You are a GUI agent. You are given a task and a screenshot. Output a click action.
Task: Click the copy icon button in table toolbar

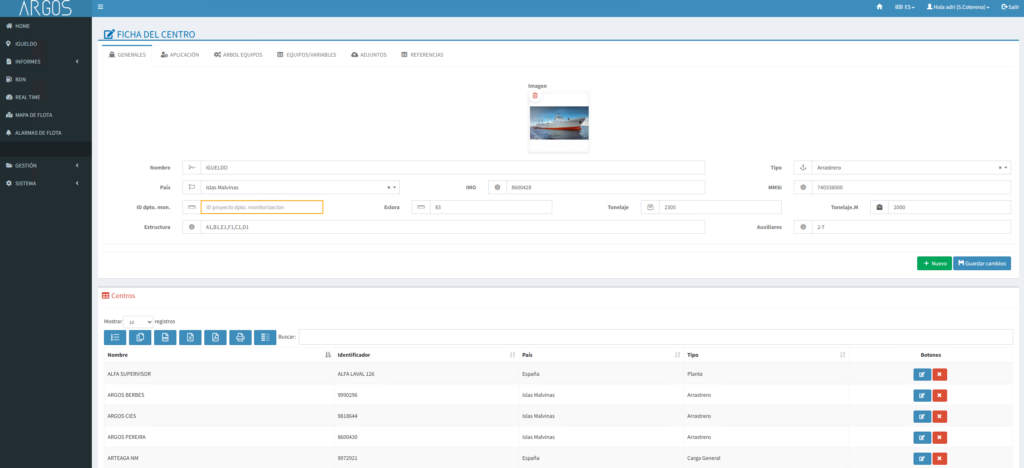(x=140, y=338)
